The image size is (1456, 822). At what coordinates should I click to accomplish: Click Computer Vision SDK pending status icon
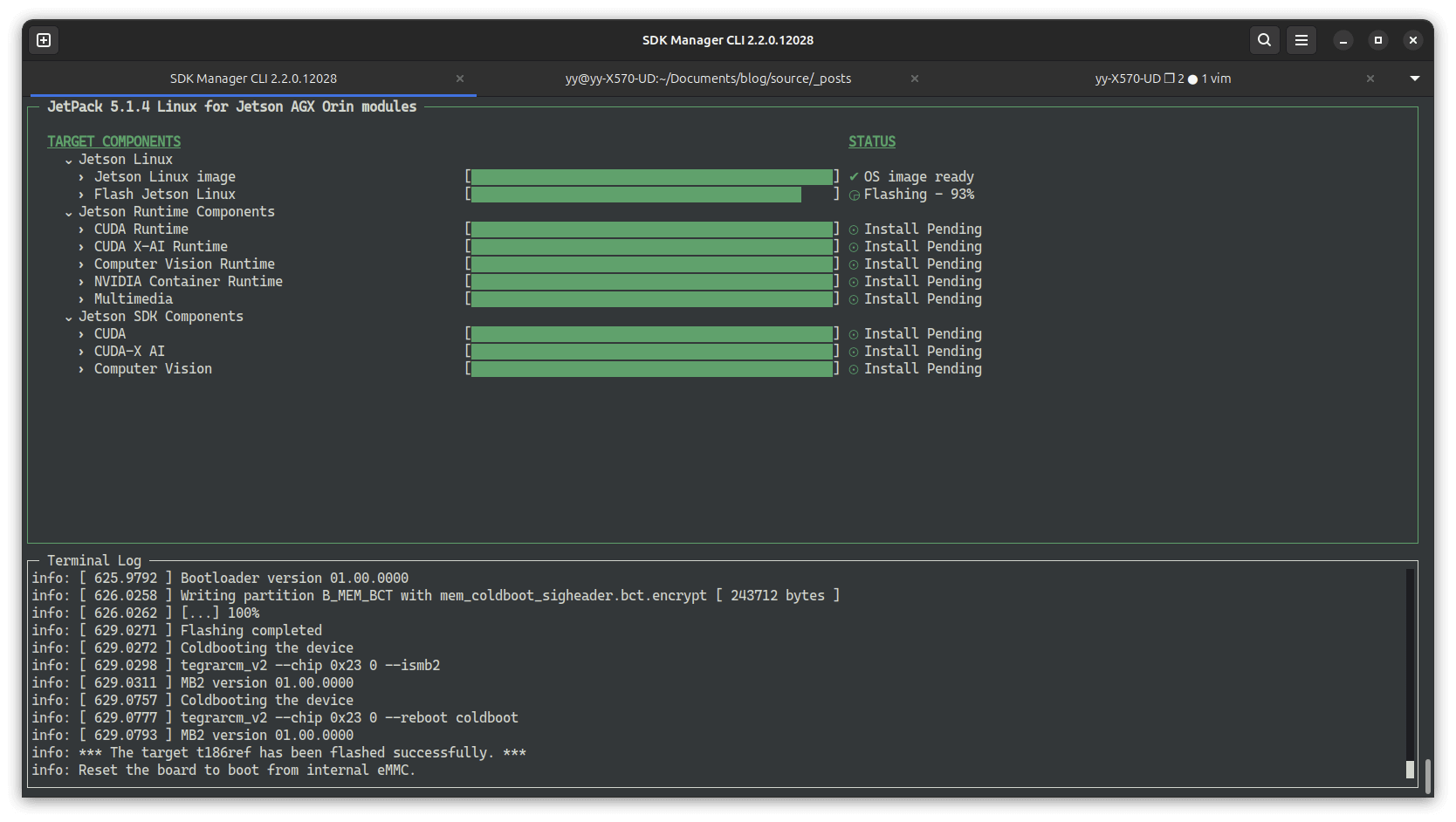tap(854, 369)
